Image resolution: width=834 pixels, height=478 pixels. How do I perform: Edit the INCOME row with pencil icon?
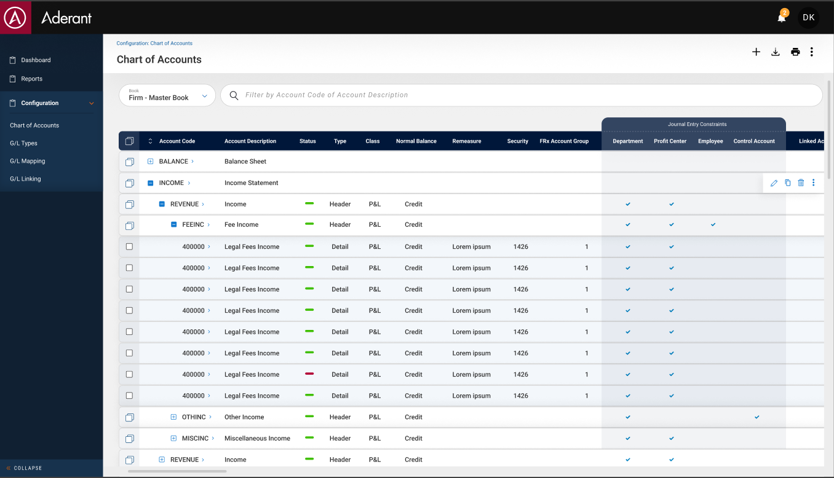pos(774,183)
